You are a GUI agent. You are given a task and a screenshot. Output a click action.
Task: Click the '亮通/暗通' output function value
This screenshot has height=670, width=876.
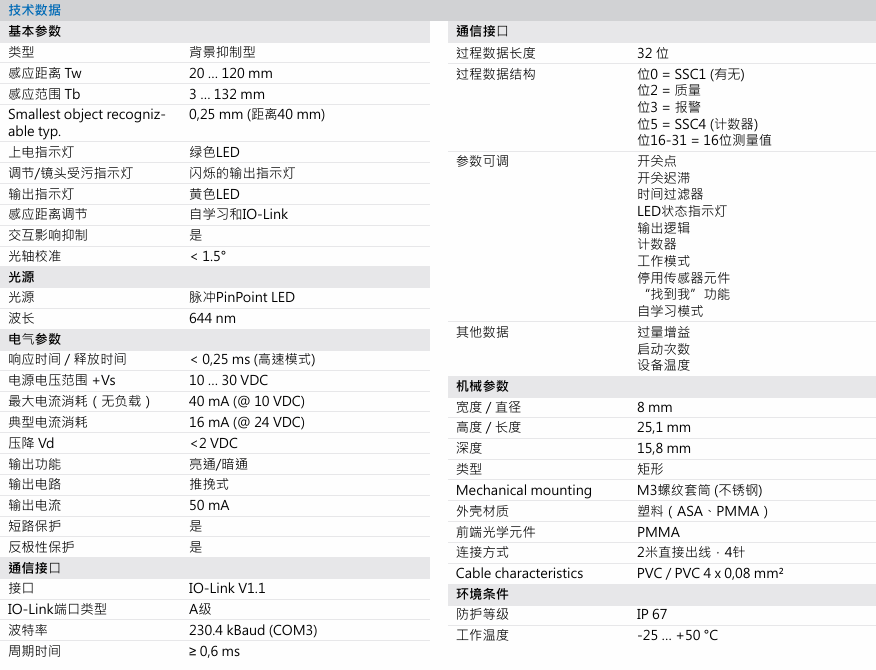pos(218,464)
